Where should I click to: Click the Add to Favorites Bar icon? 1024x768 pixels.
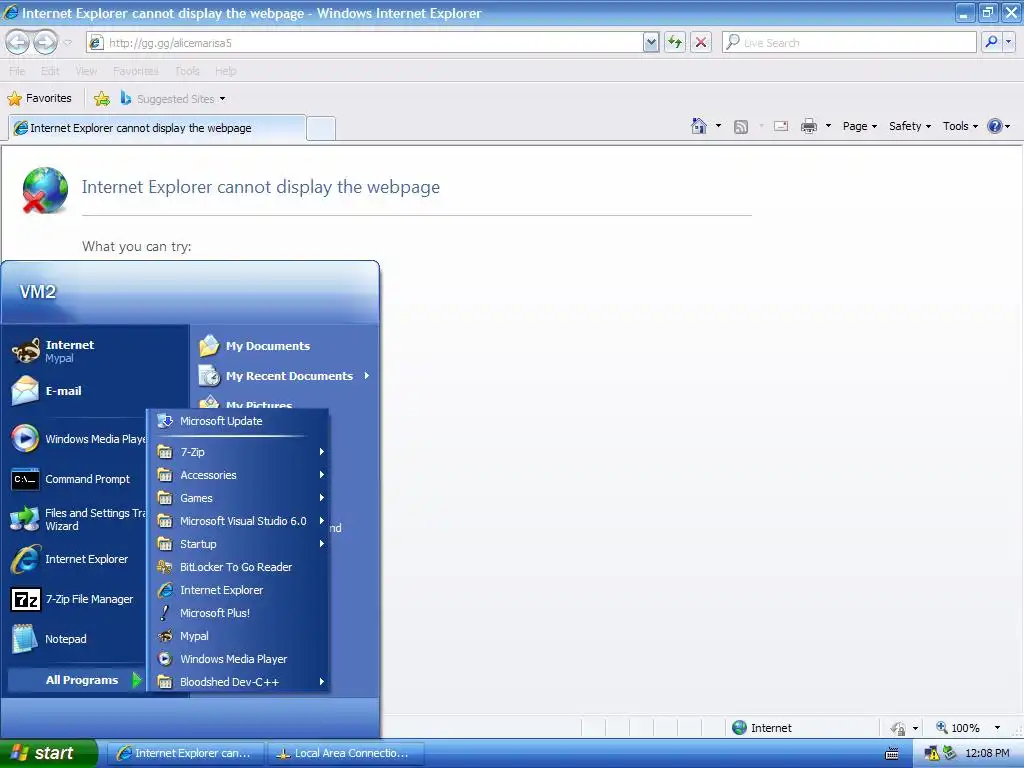coord(102,99)
